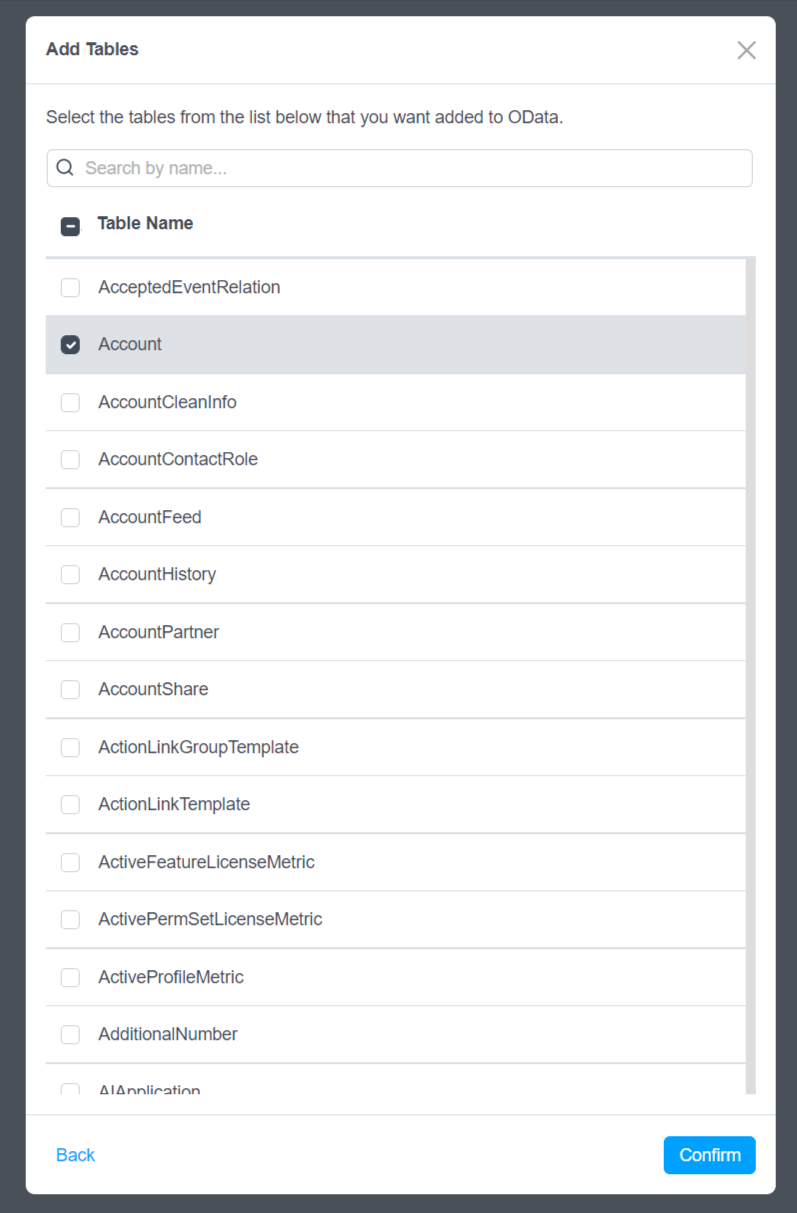Go Back to the previous step
The width and height of the screenshot is (797, 1213).
tap(75, 1156)
